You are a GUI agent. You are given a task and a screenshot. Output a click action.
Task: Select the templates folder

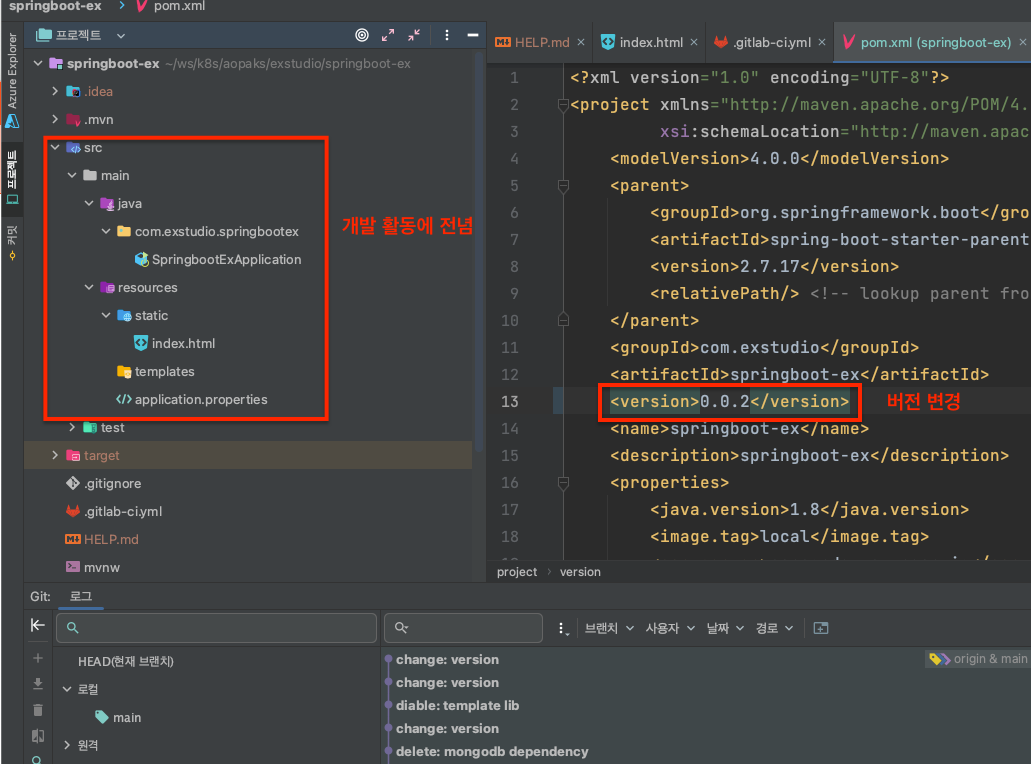point(156,371)
